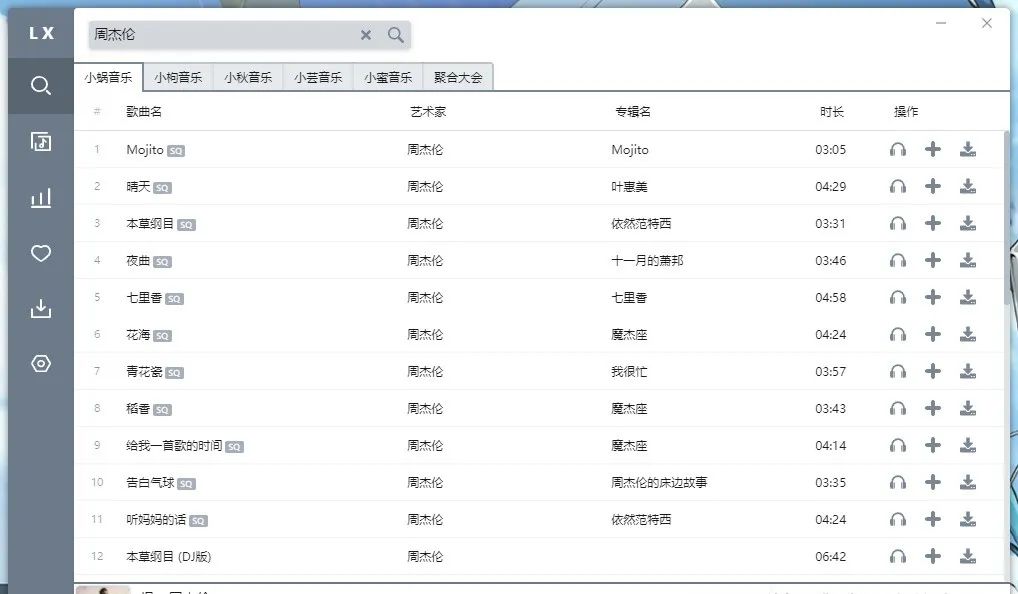Switch to the 聚合大会 tab
This screenshot has height=594, width=1018.
coord(458,77)
